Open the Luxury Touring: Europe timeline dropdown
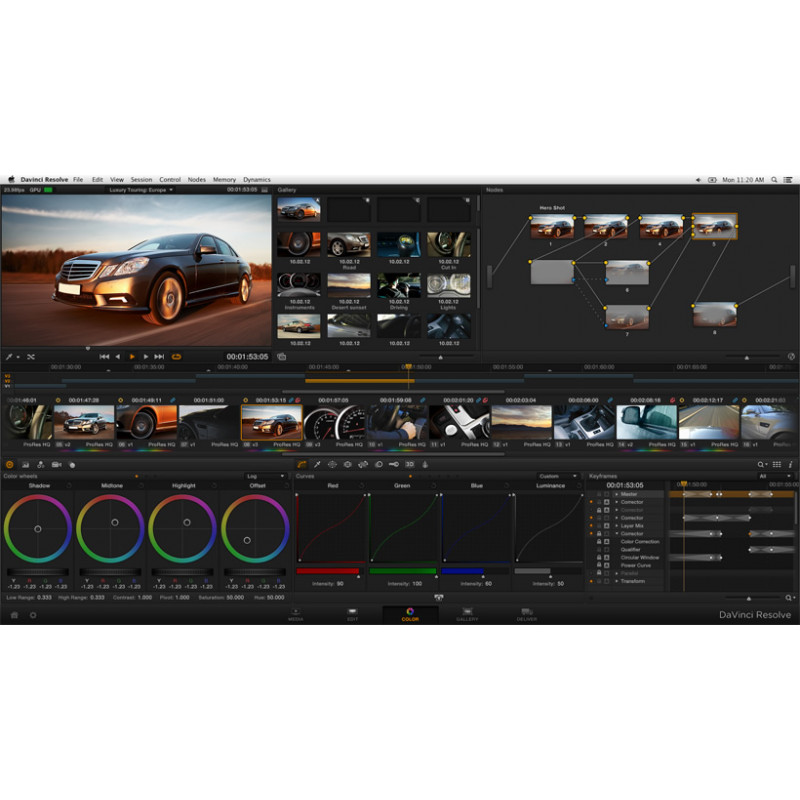 [142, 189]
